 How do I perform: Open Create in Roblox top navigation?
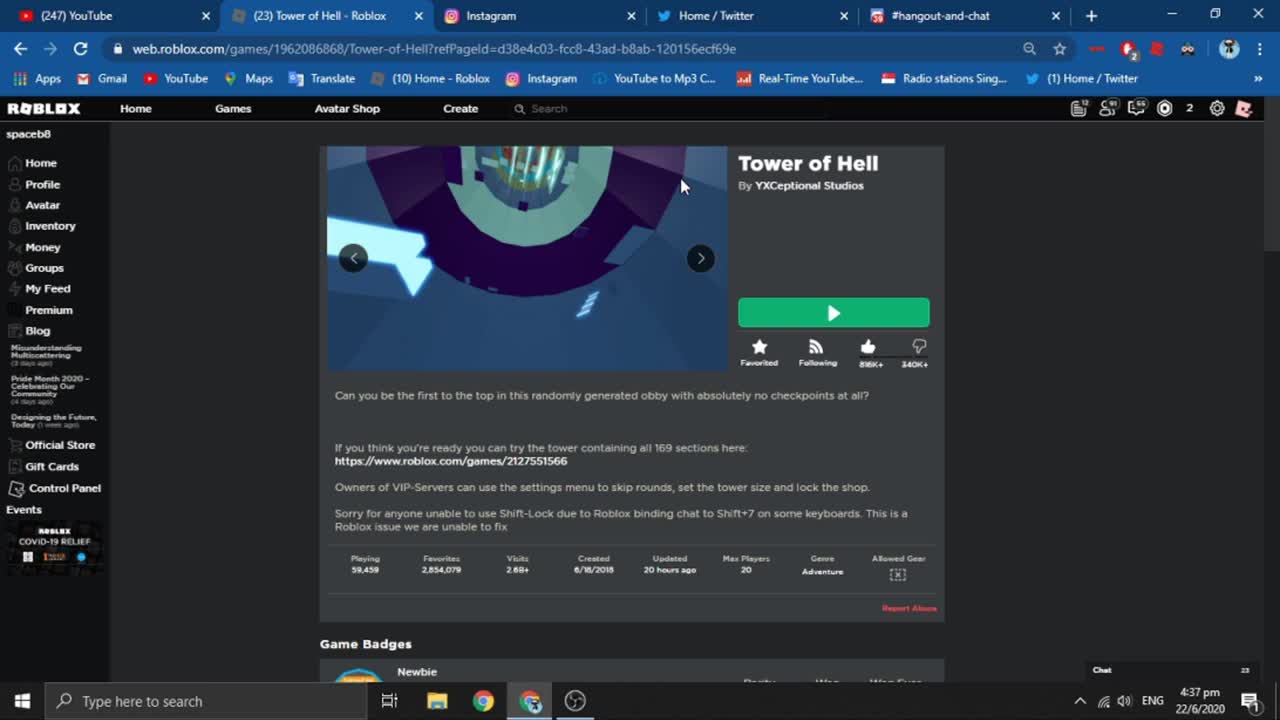click(x=461, y=109)
